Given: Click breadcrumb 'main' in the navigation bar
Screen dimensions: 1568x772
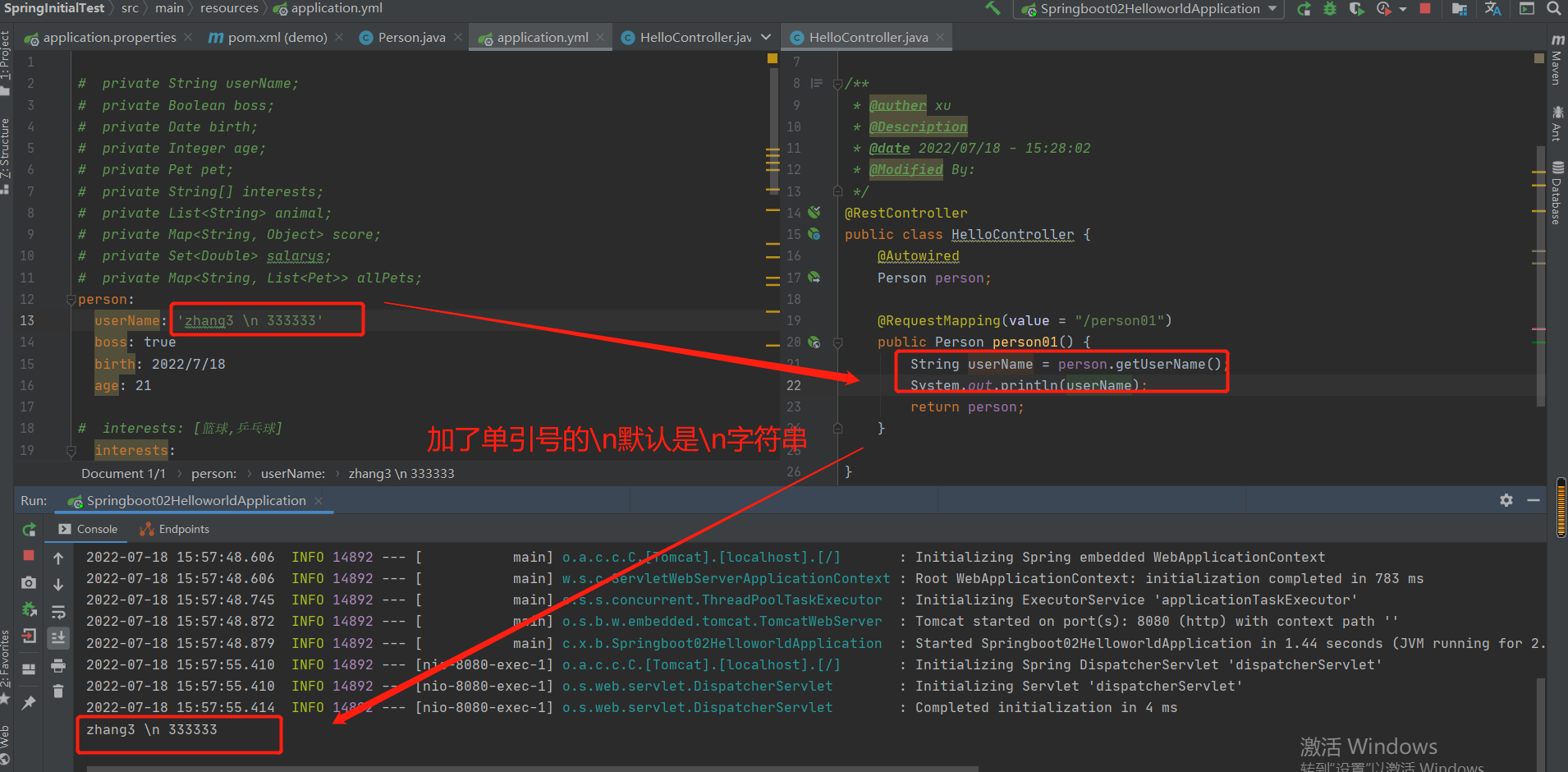Looking at the screenshot, I should coord(169,8).
